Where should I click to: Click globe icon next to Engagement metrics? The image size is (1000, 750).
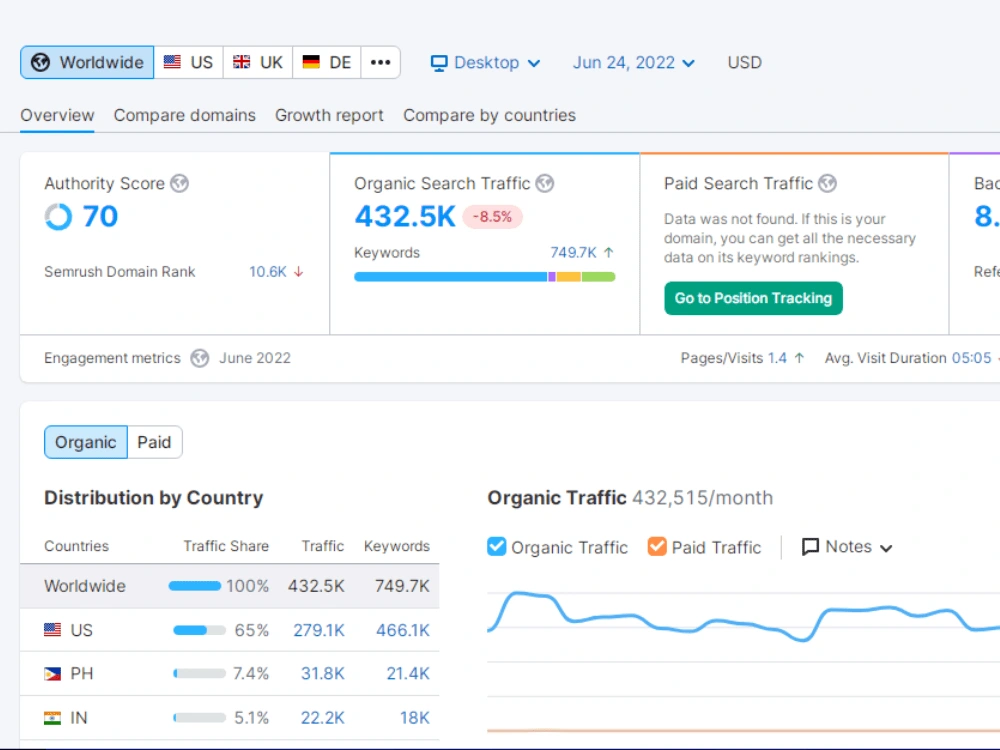pyautogui.click(x=200, y=358)
